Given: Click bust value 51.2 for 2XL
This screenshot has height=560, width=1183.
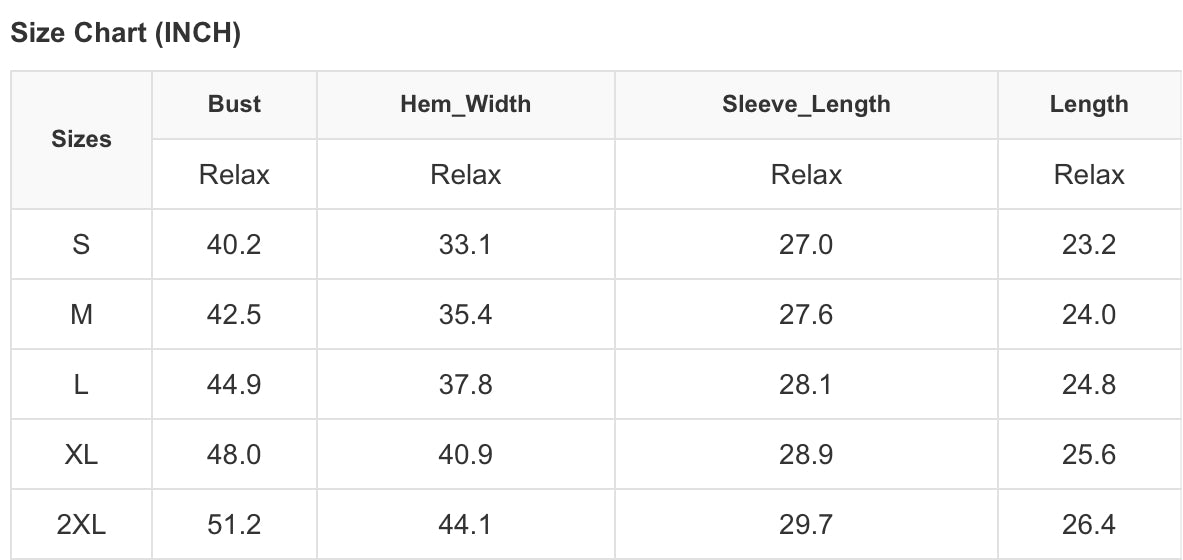Looking at the screenshot, I should click(x=234, y=524).
